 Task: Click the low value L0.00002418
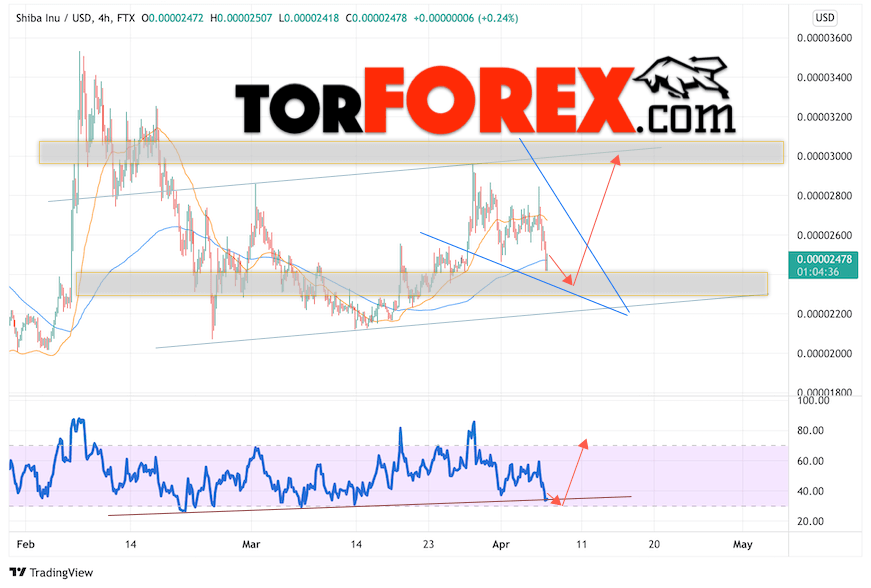tap(308, 18)
